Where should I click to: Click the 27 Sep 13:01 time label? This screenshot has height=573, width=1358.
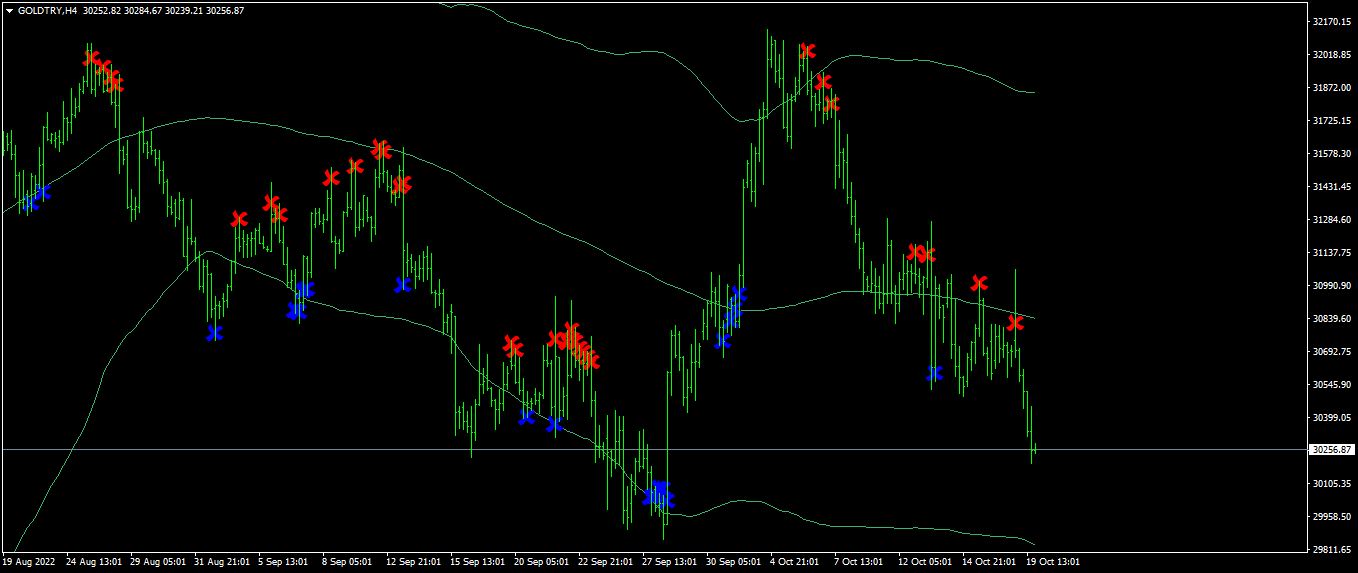click(670, 562)
